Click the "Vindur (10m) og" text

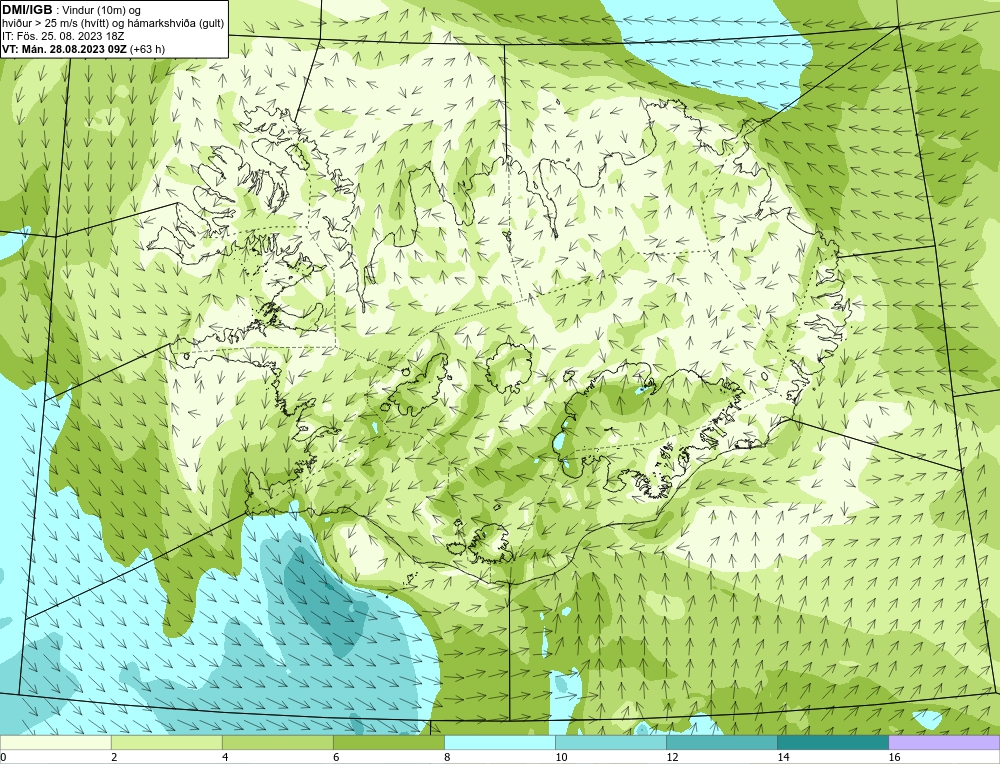(x=103, y=10)
